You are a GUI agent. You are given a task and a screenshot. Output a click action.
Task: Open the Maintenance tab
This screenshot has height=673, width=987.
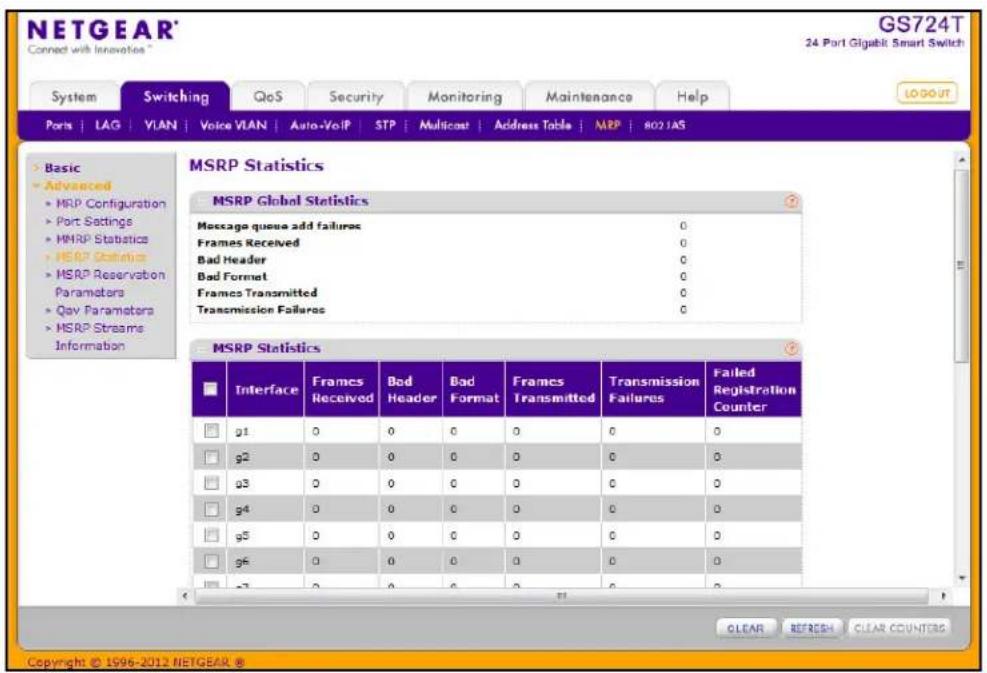pyautogui.click(x=589, y=97)
